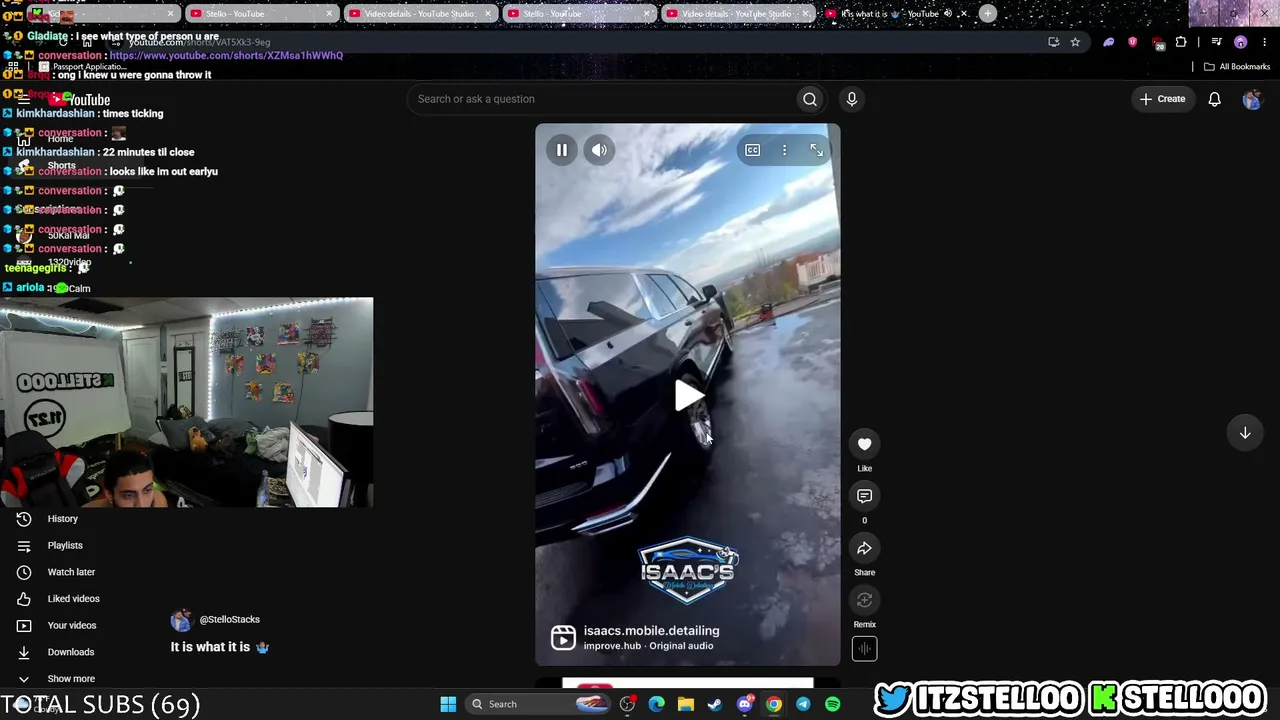Open the isaacs.mobile.detailing overlay link

click(x=651, y=631)
